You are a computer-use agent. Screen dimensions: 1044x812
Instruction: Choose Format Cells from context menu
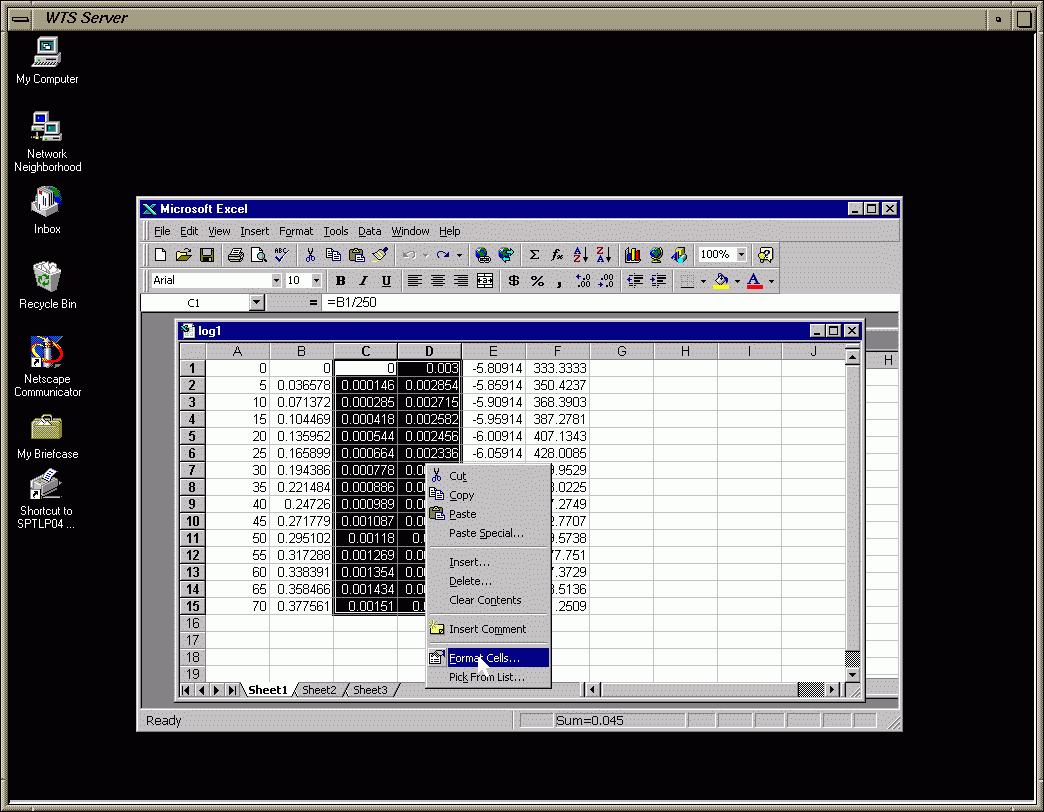(x=485, y=658)
